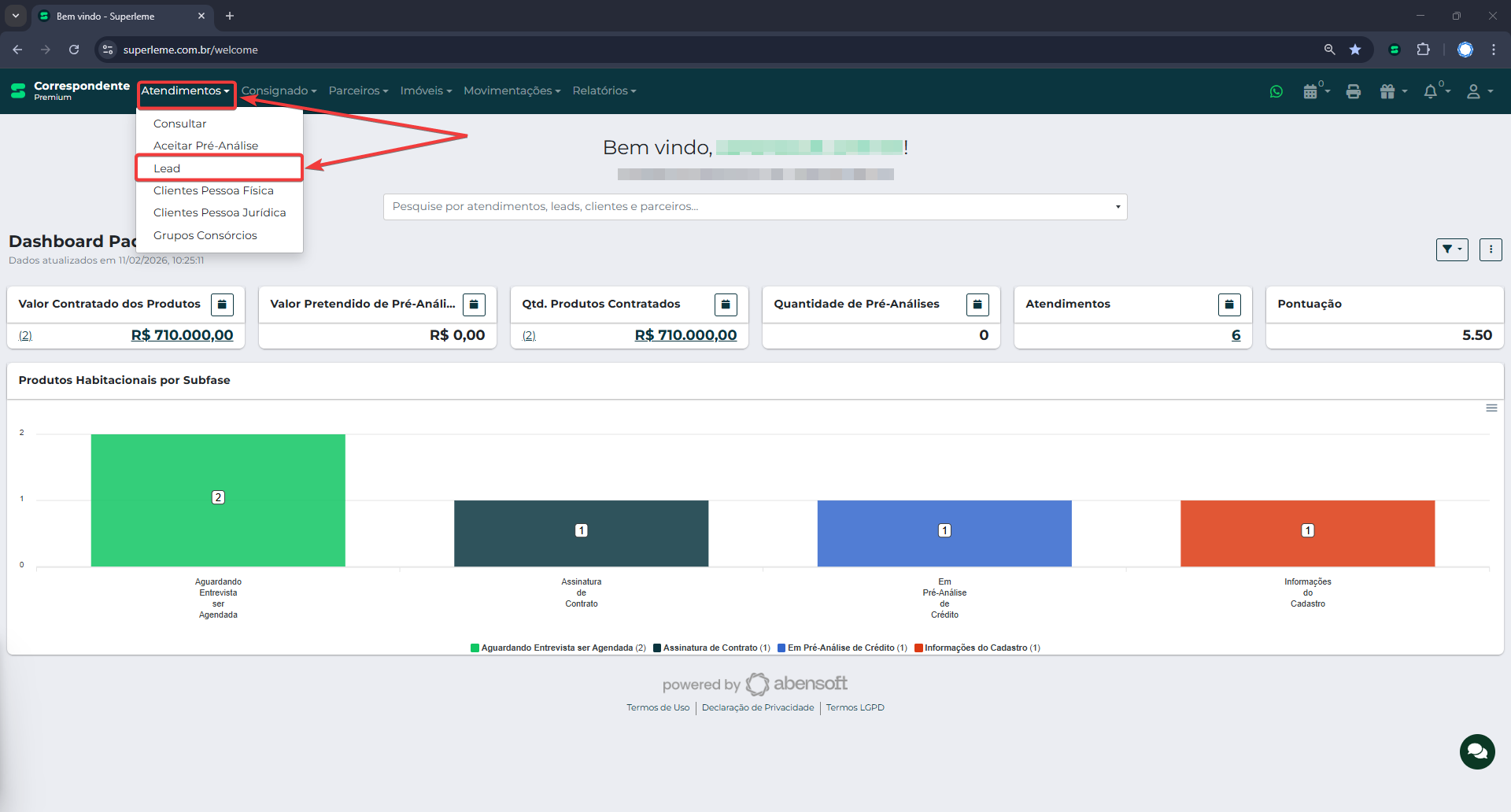Expand the dashboard filter dropdown

1451,249
